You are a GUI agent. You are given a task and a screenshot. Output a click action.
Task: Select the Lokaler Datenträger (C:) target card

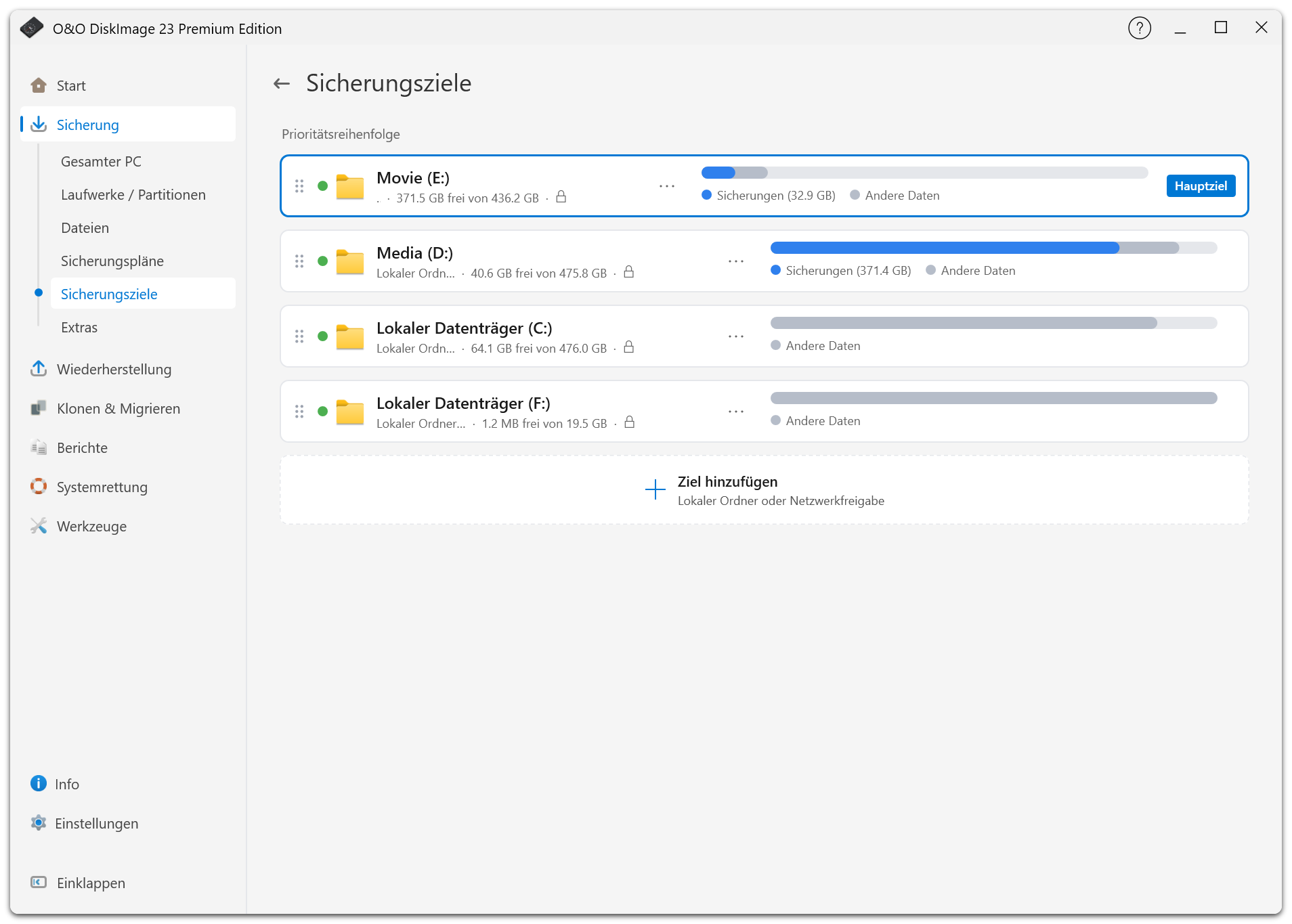(x=765, y=336)
